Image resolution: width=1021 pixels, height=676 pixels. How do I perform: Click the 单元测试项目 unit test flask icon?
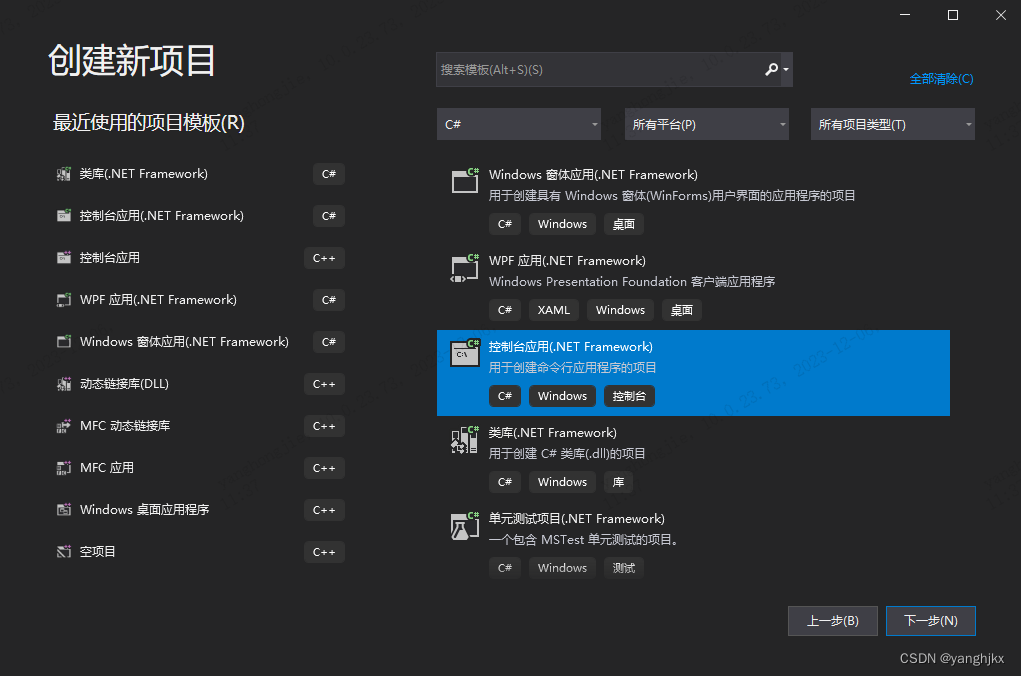click(x=464, y=526)
